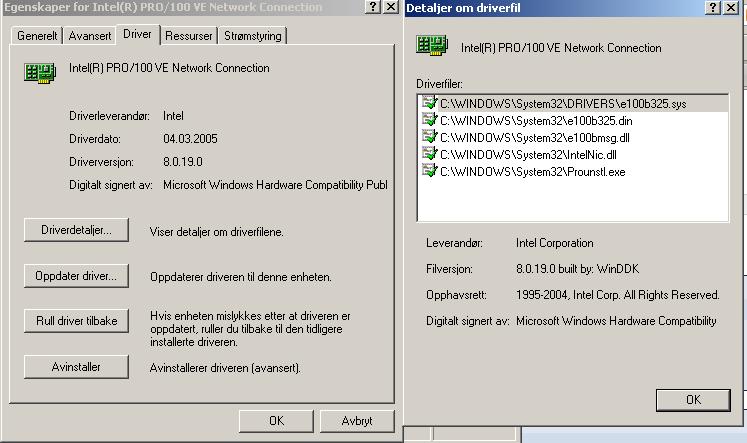
Task: Select file C:\WINDOWS\System32\e100bmsg.dll
Action: 535,138
